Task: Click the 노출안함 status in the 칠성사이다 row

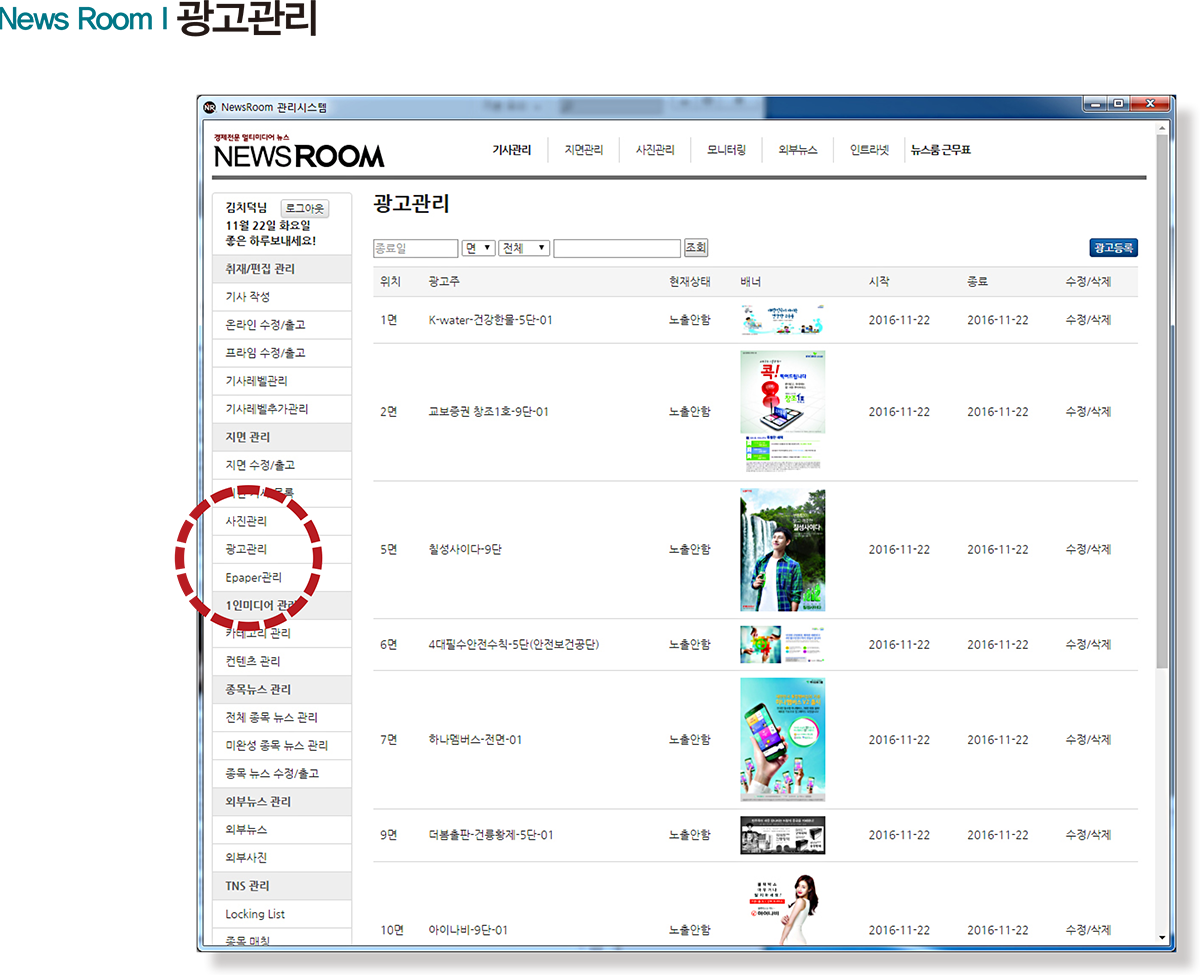Action: point(690,550)
